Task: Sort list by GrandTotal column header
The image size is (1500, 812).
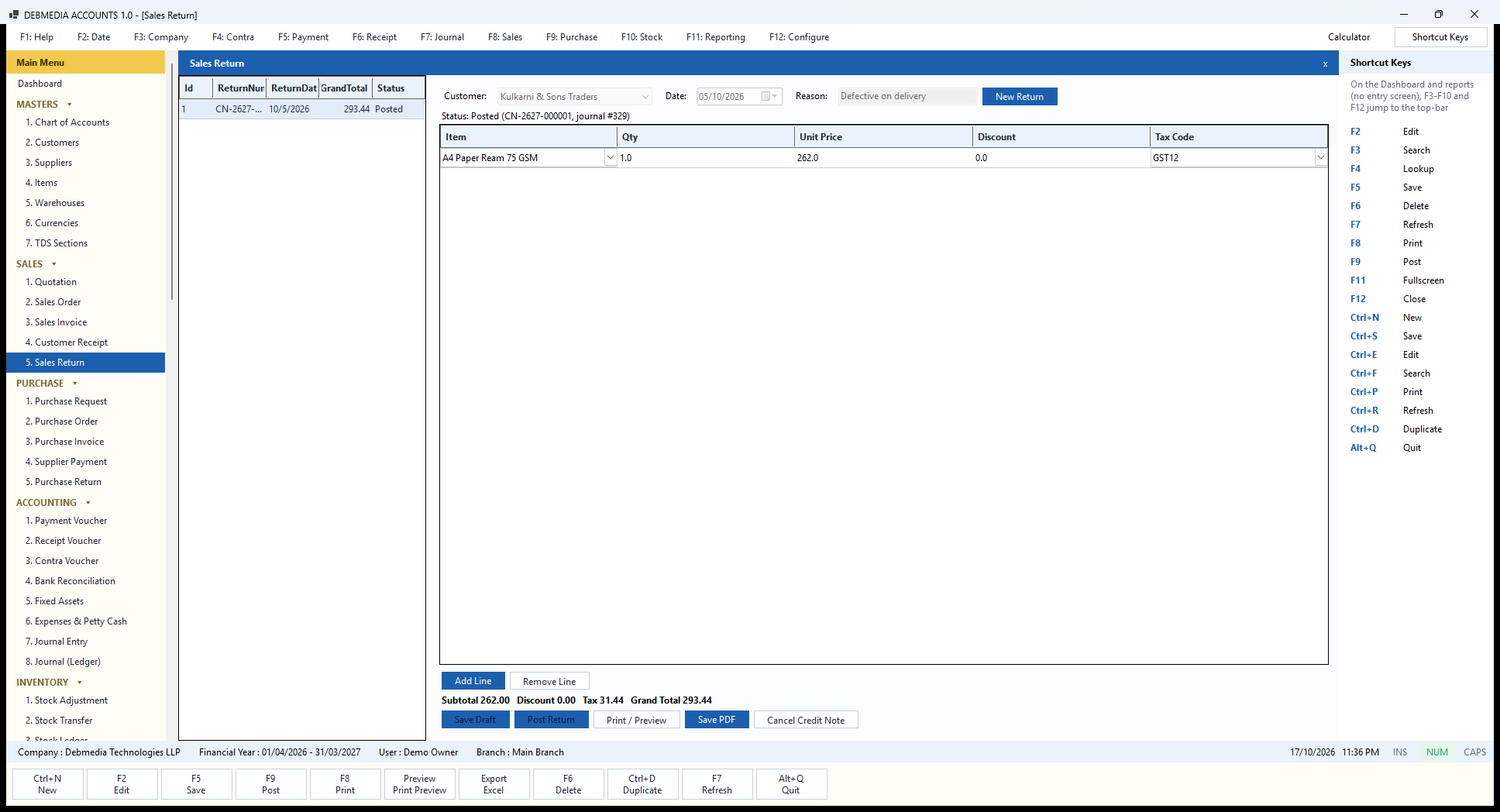Action: coord(345,88)
